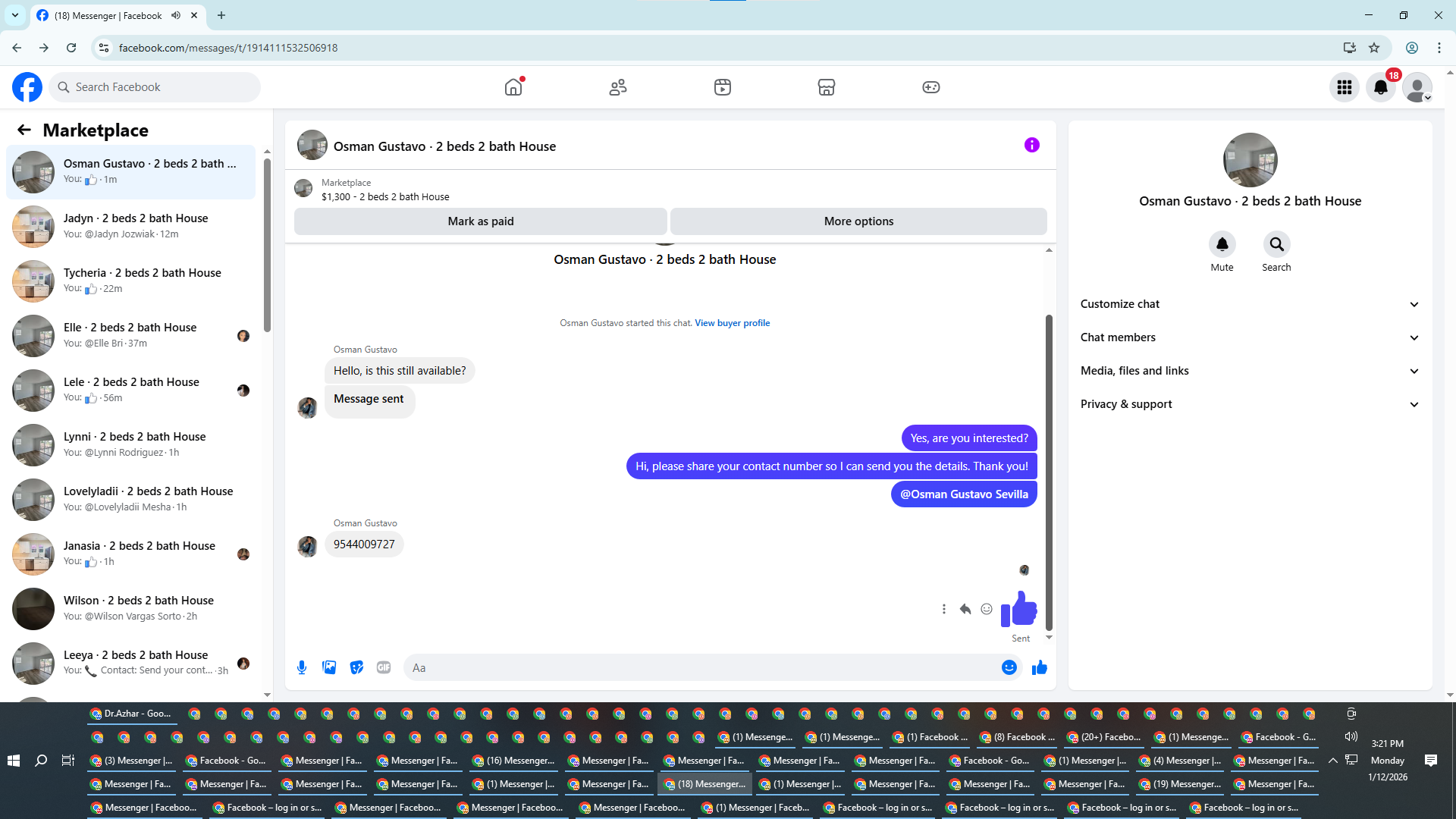
Task: Click the conversation list scrollbar
Action: pos(267,243)
